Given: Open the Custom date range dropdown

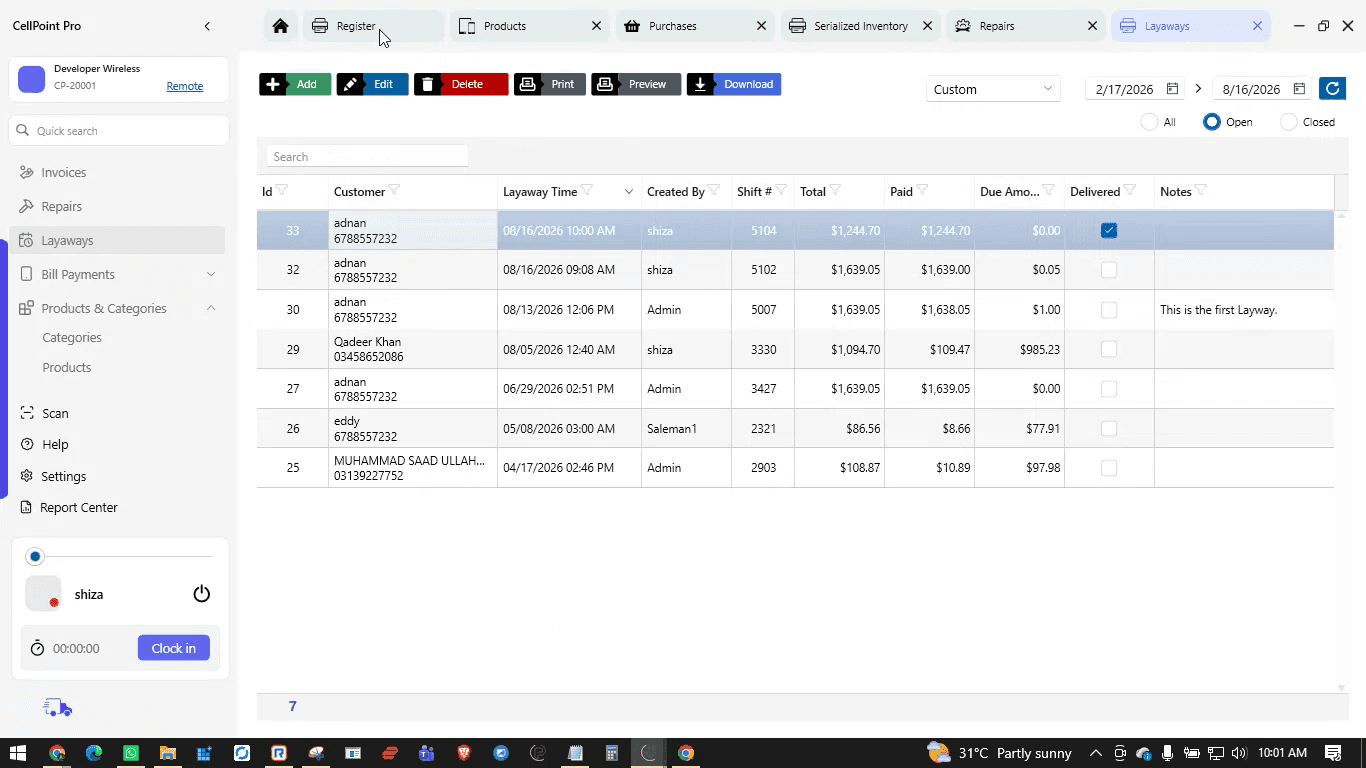Looking at the screenshot, I should tap(994, 89).
